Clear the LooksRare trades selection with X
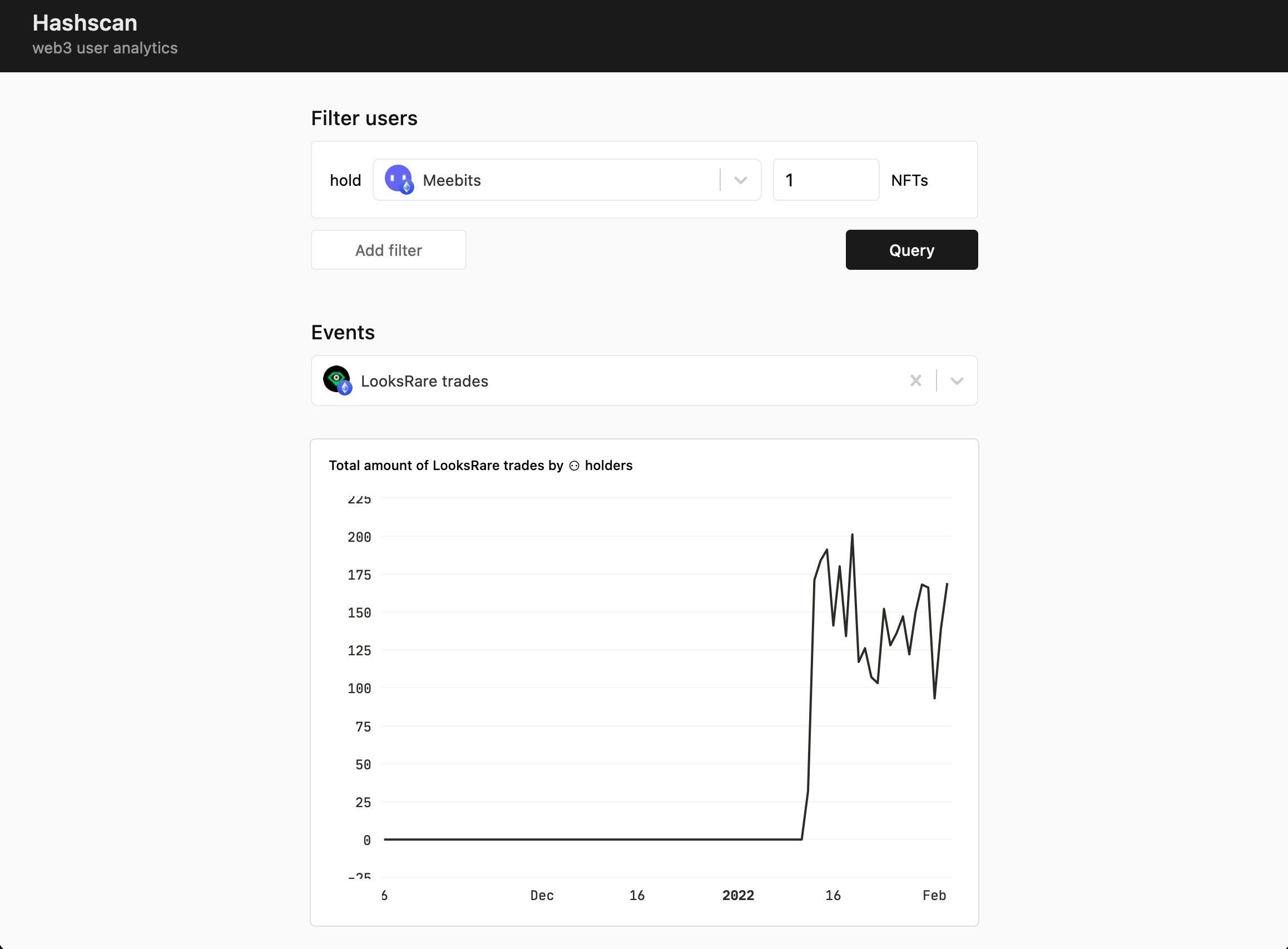Viewport: 1288px width, 949px height. [916, 381]
